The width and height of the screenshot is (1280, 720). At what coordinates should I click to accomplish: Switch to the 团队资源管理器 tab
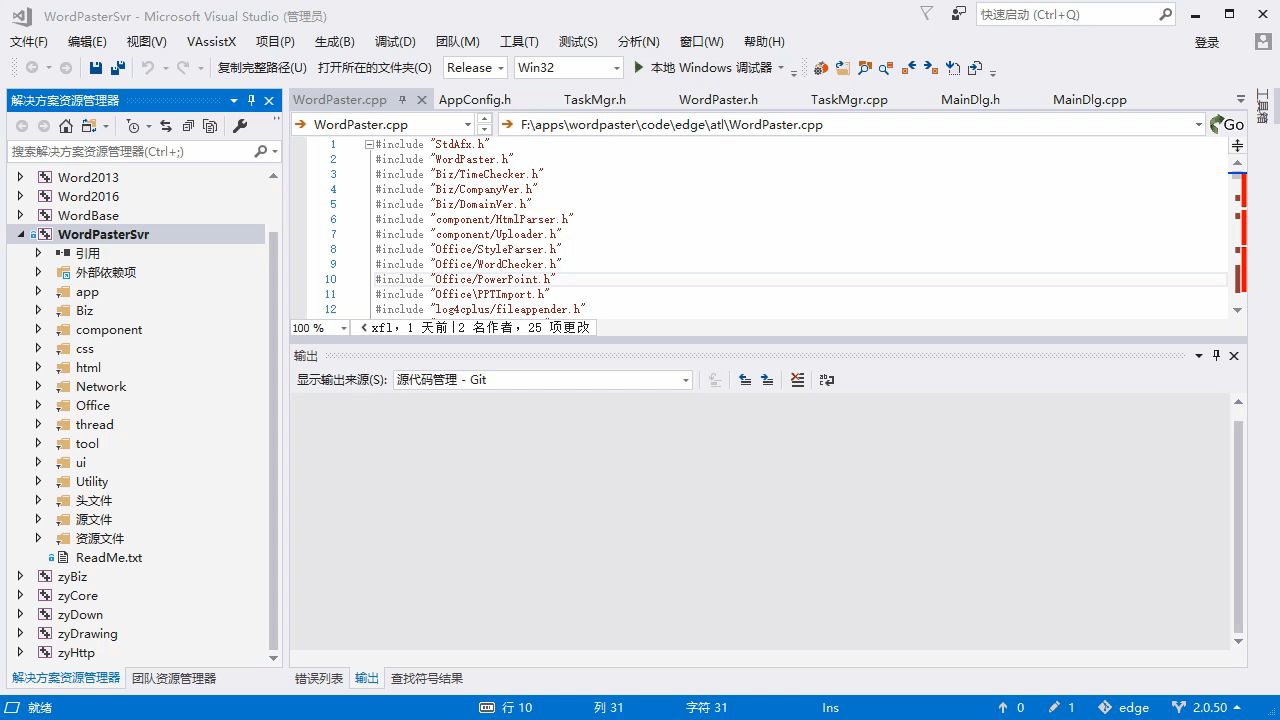[x=174, y=678]
